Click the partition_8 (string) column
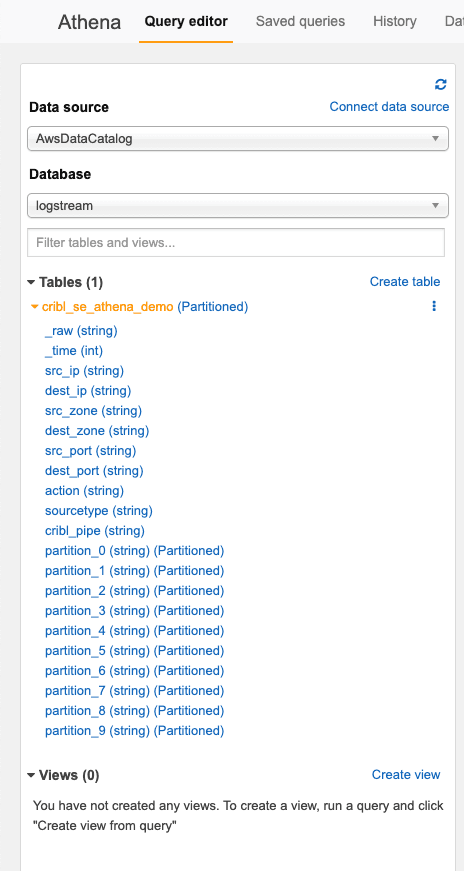 point(134,711)
